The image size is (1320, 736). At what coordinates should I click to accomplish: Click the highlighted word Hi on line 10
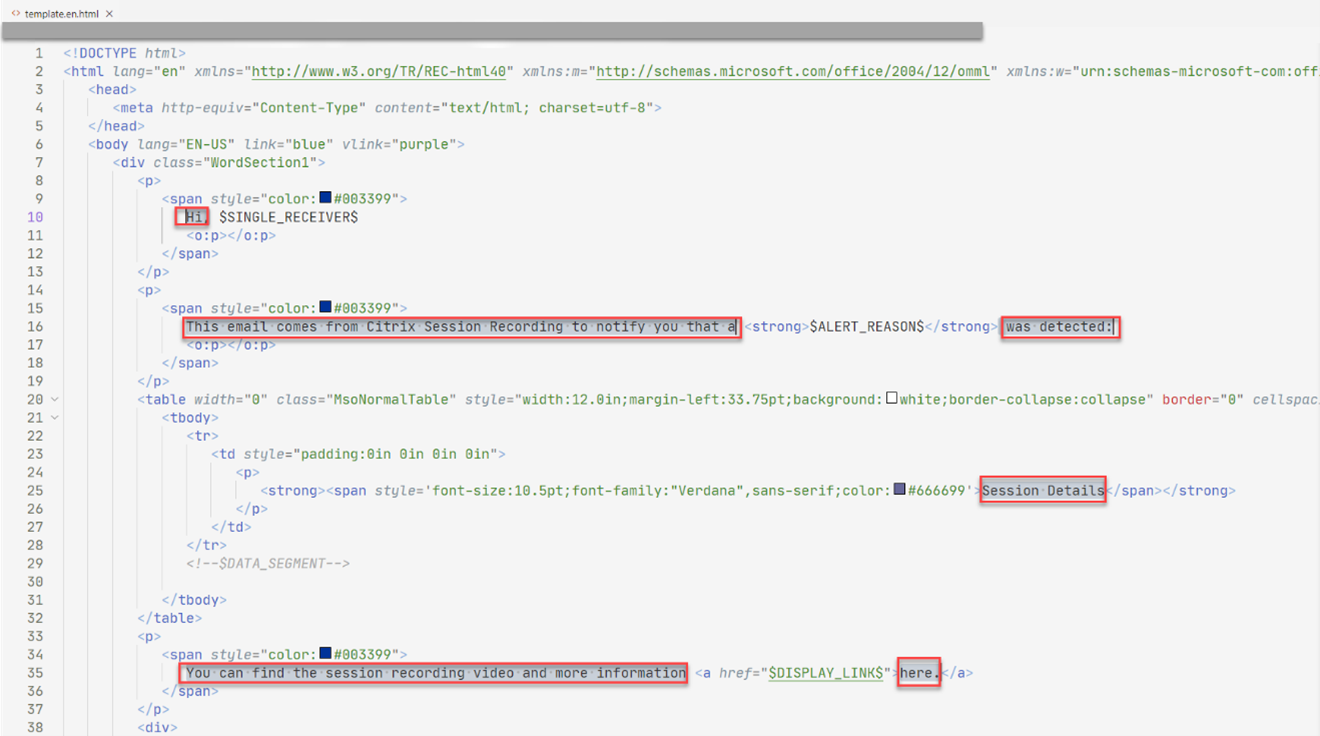point(192,216)
